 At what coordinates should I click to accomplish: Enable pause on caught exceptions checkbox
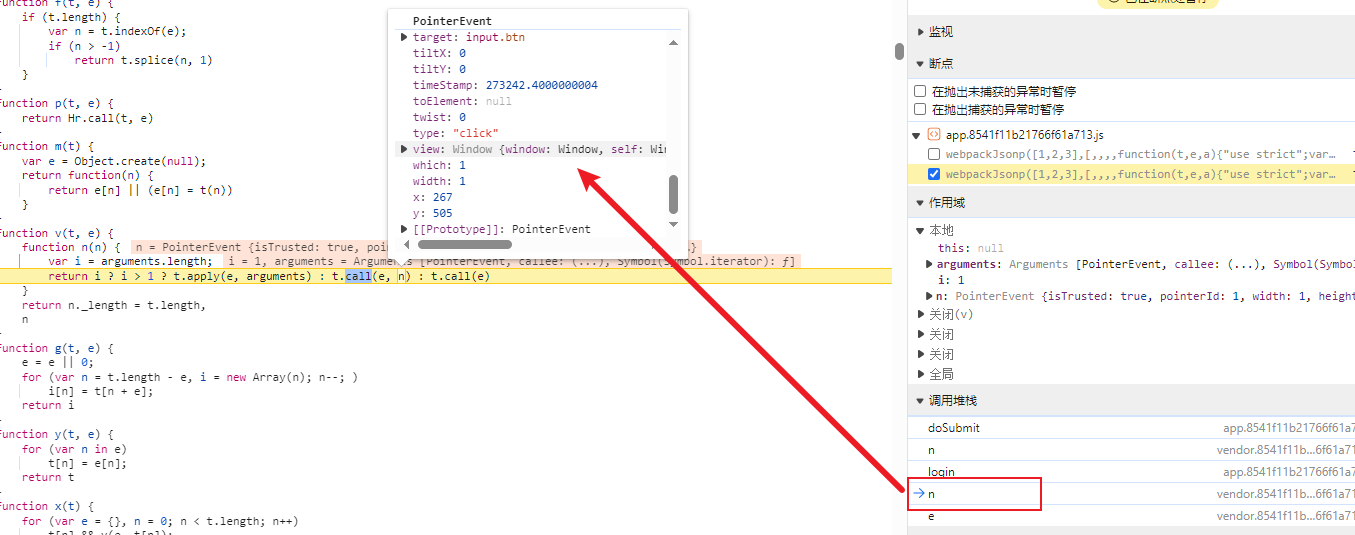(x=920, y=110)
